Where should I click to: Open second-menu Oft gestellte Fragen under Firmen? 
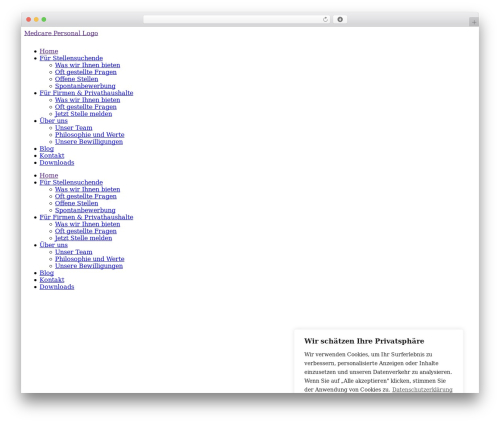point(86,231)
